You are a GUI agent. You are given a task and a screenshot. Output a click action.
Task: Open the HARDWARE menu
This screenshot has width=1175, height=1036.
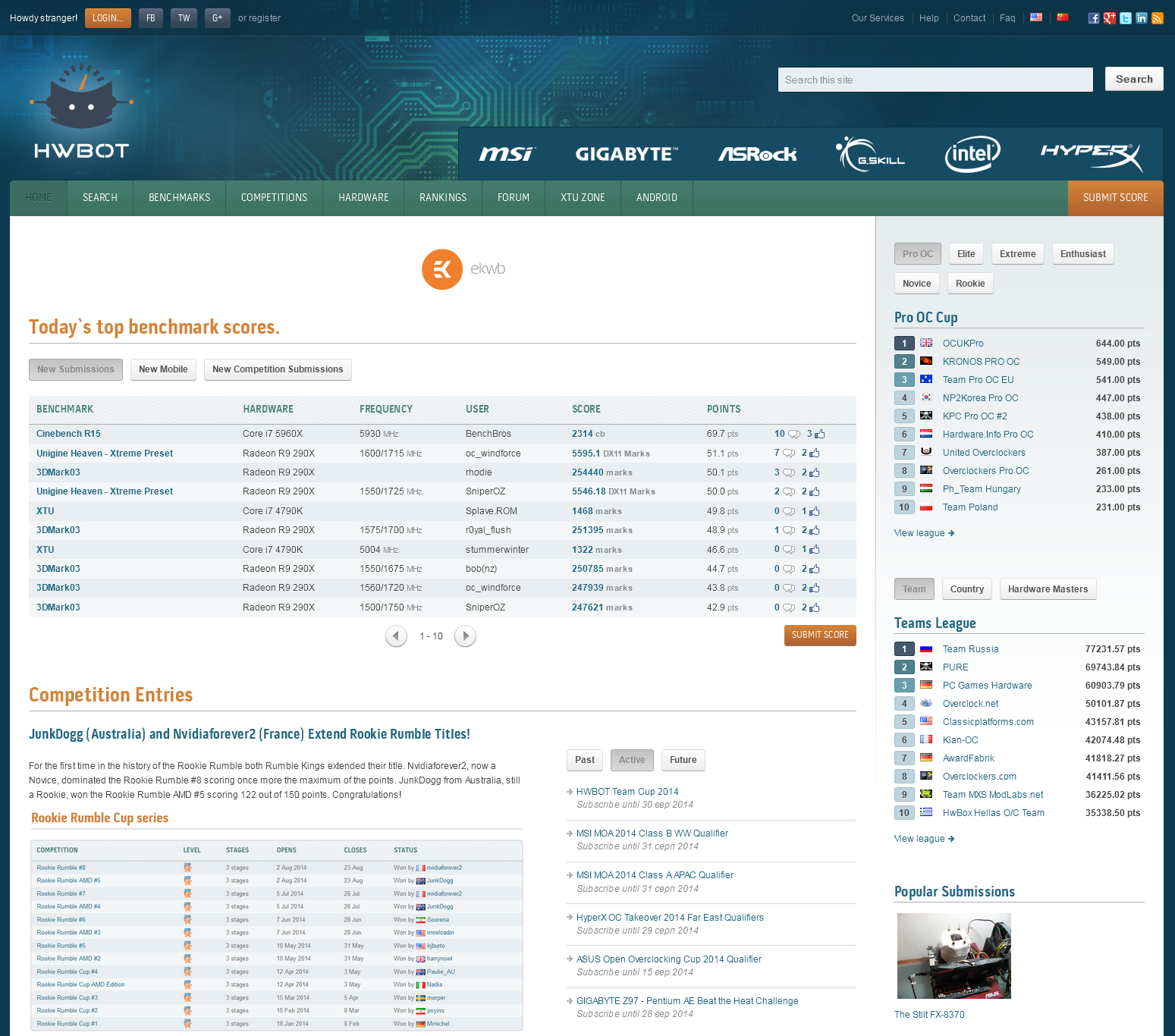[363, 198]
